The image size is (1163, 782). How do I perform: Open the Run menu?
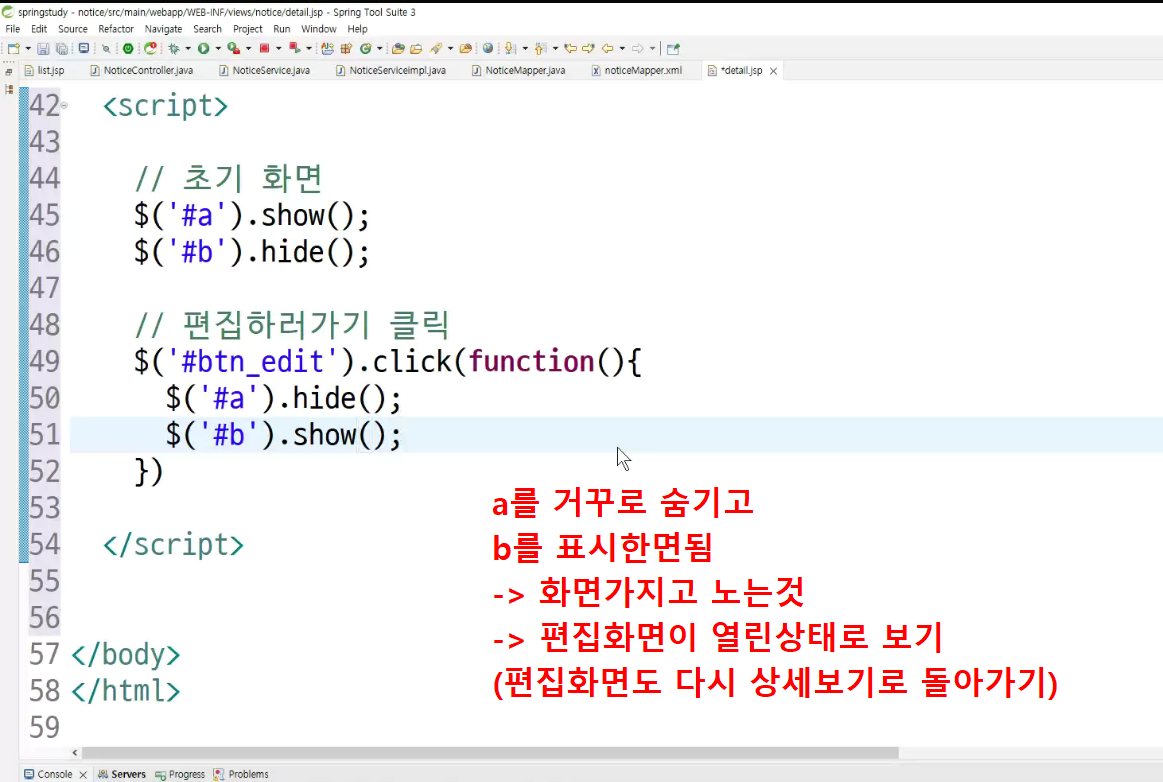point(282,29)
